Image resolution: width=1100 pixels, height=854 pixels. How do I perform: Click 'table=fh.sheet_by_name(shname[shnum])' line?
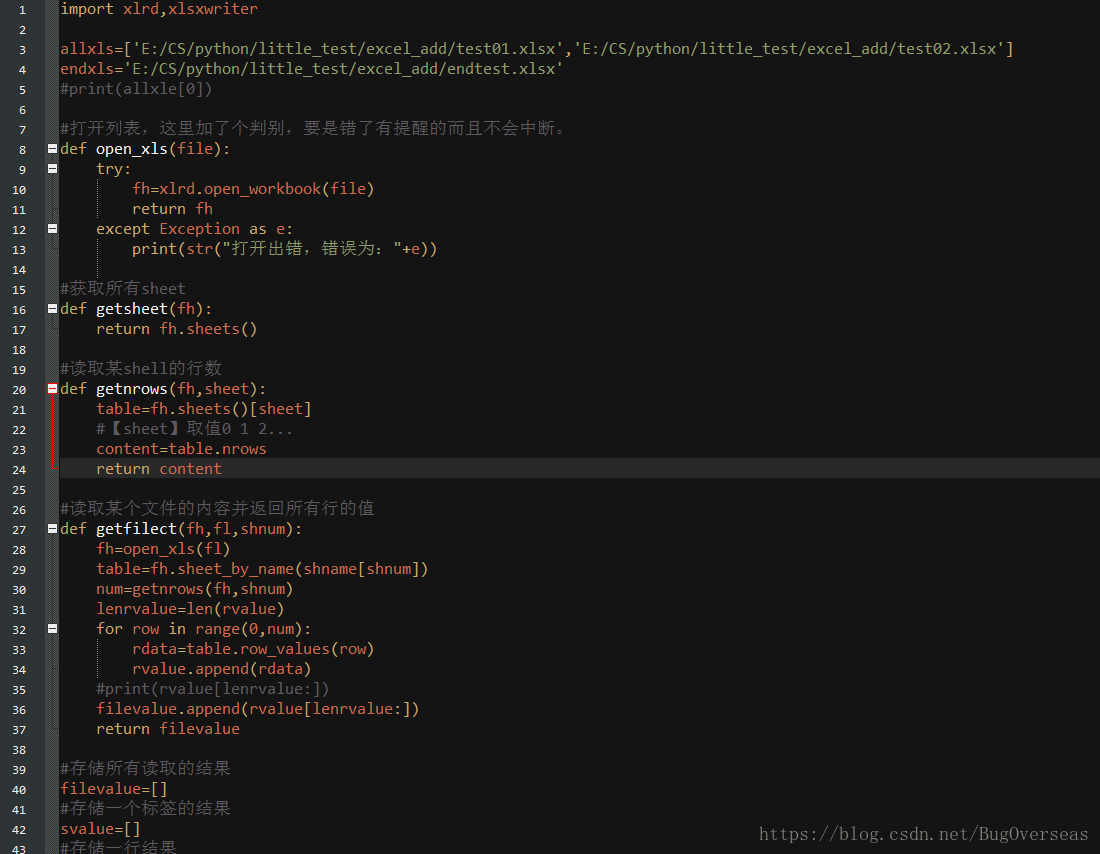pyautogui.click(x=262, y=569)
